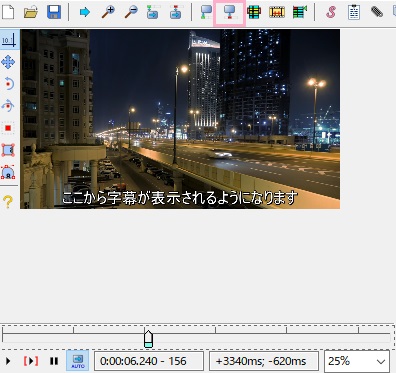Select the rectangle Clip tool

pos(8,150)
